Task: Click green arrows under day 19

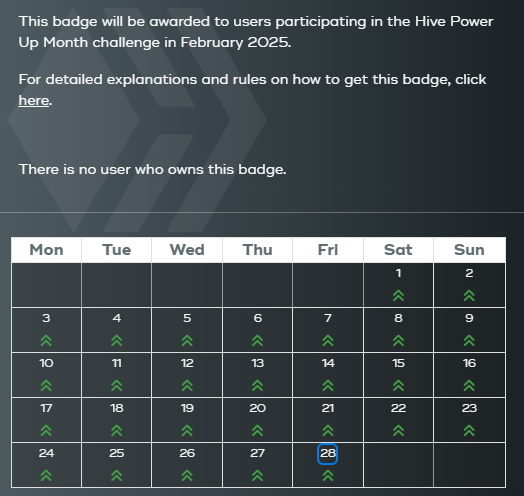Action: pyautogui.click(x=187, y=430)
